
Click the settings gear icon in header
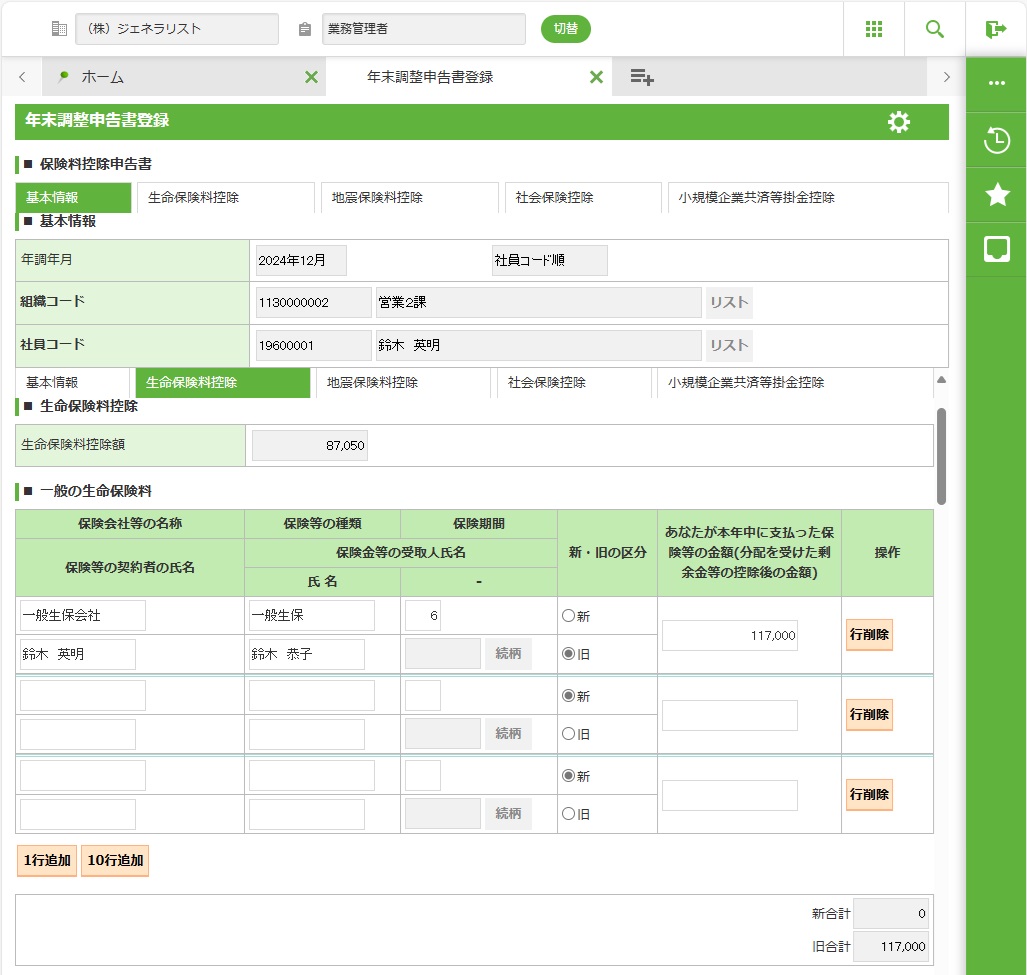[899, 122]
